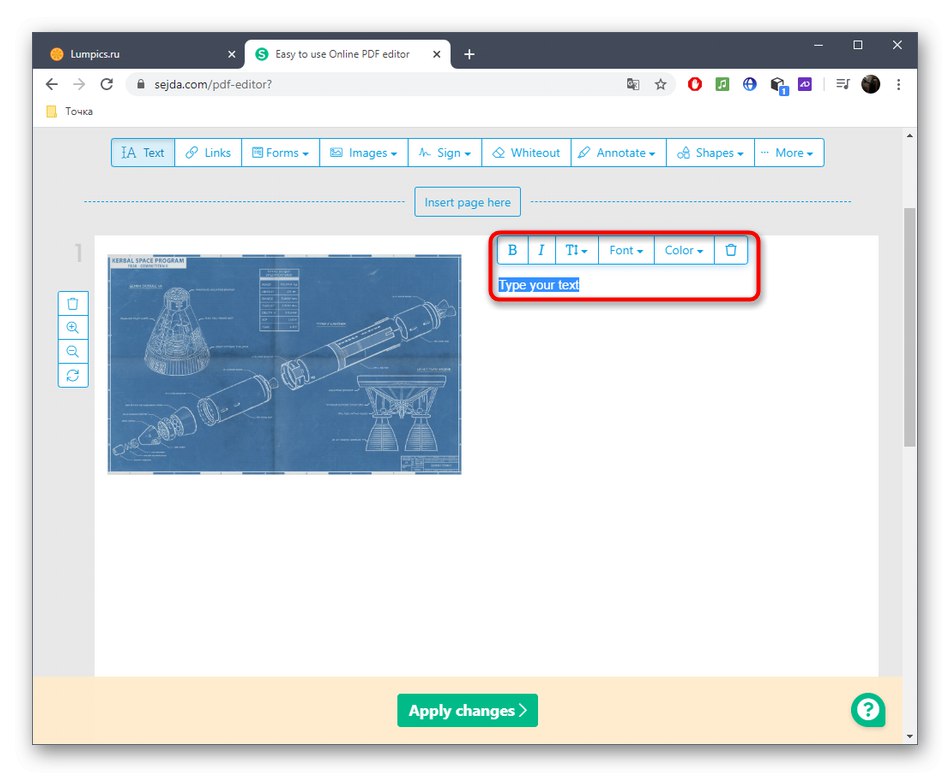Zoom out on the page
This screenshot has width=950, height=777.
pos(72,351)
